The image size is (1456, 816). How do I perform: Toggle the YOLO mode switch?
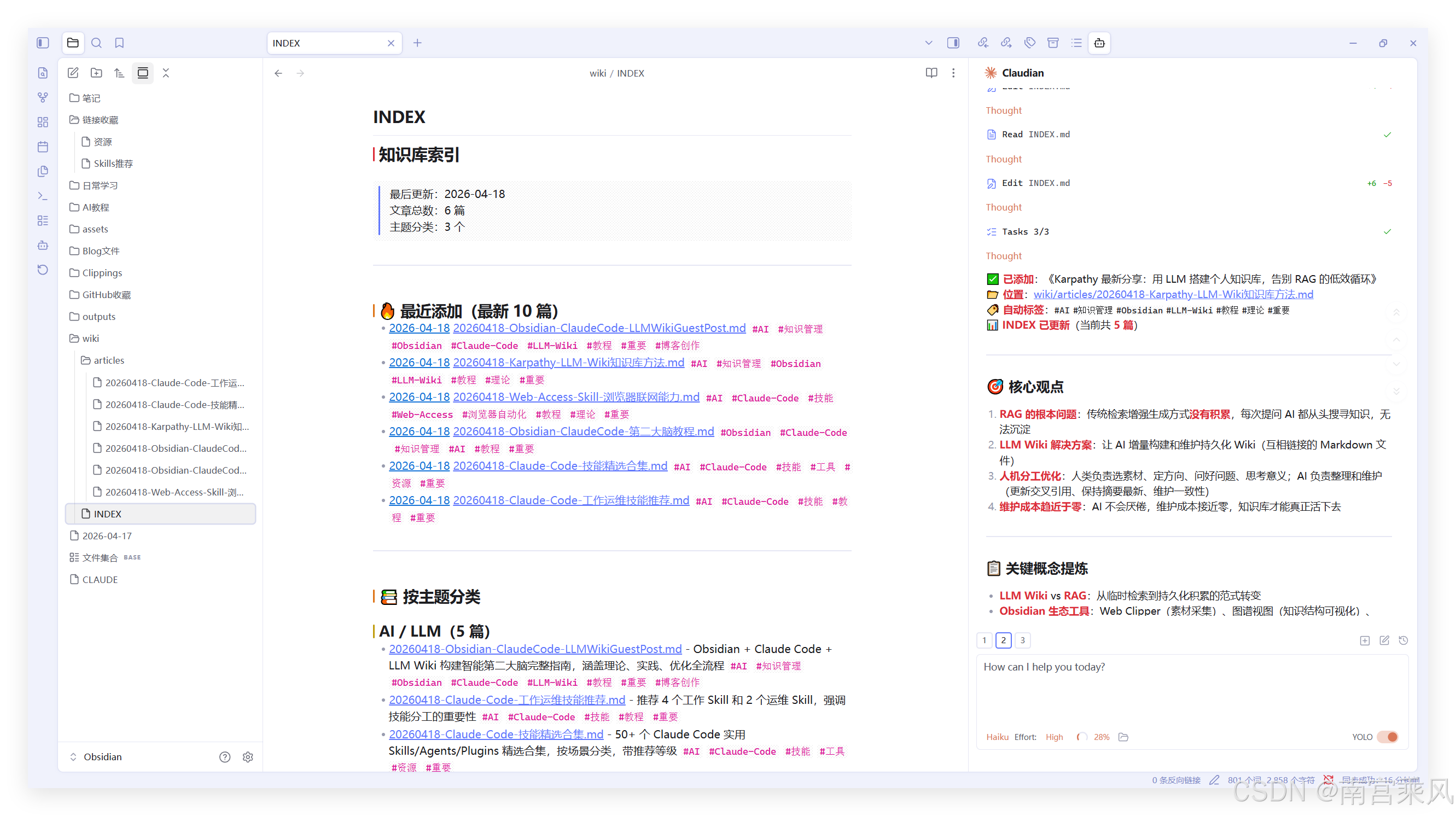(x=1388, y=737)
